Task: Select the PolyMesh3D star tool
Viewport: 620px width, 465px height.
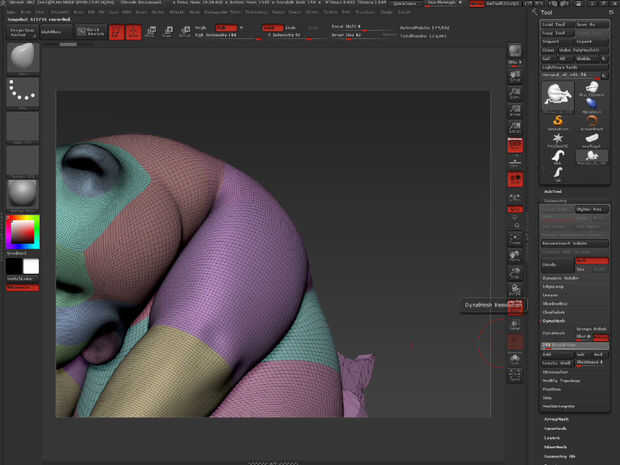Action: (x=558, y=140)
